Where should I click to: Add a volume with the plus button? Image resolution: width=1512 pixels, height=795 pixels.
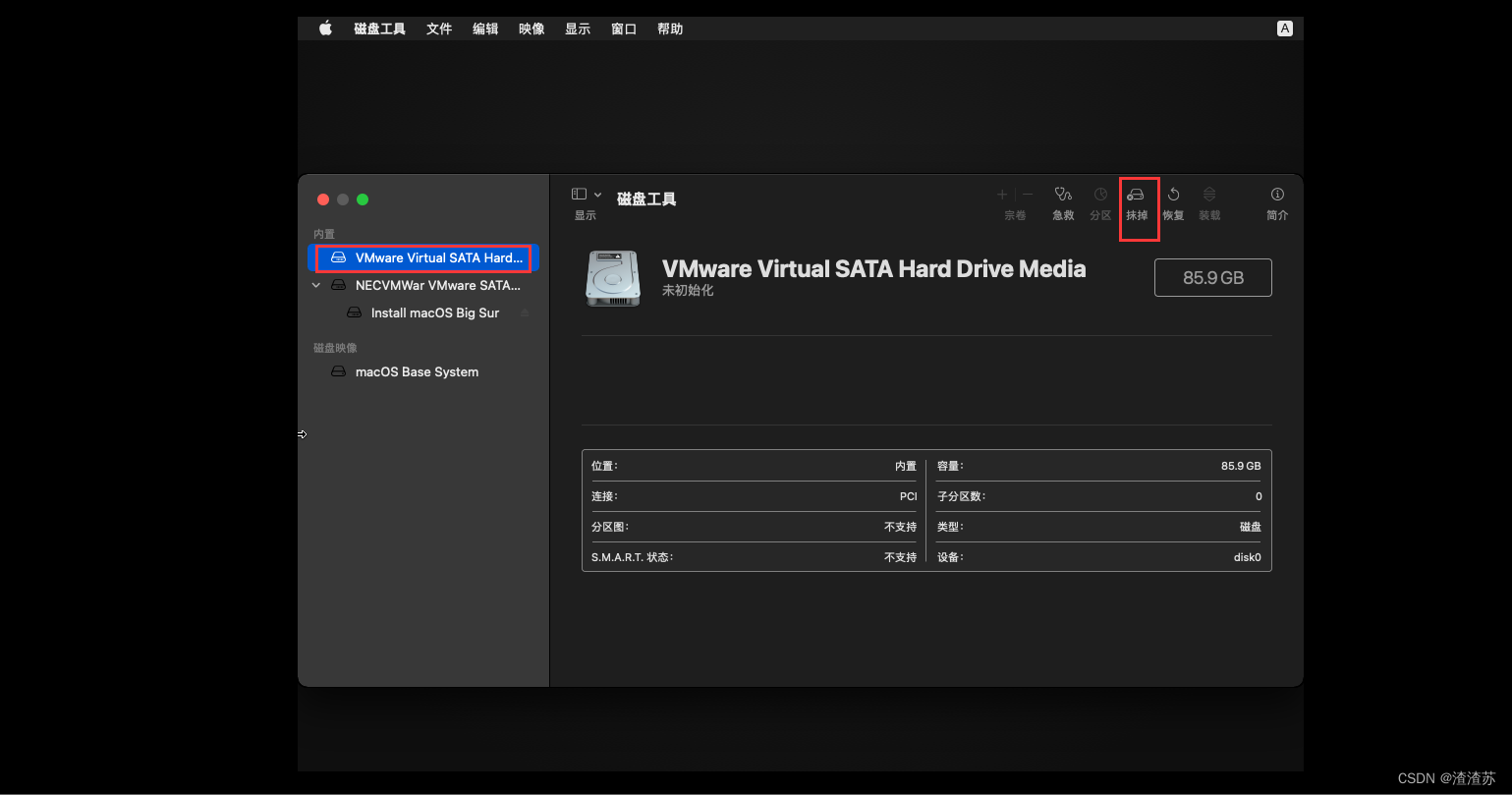click(x=1002, y=195)
